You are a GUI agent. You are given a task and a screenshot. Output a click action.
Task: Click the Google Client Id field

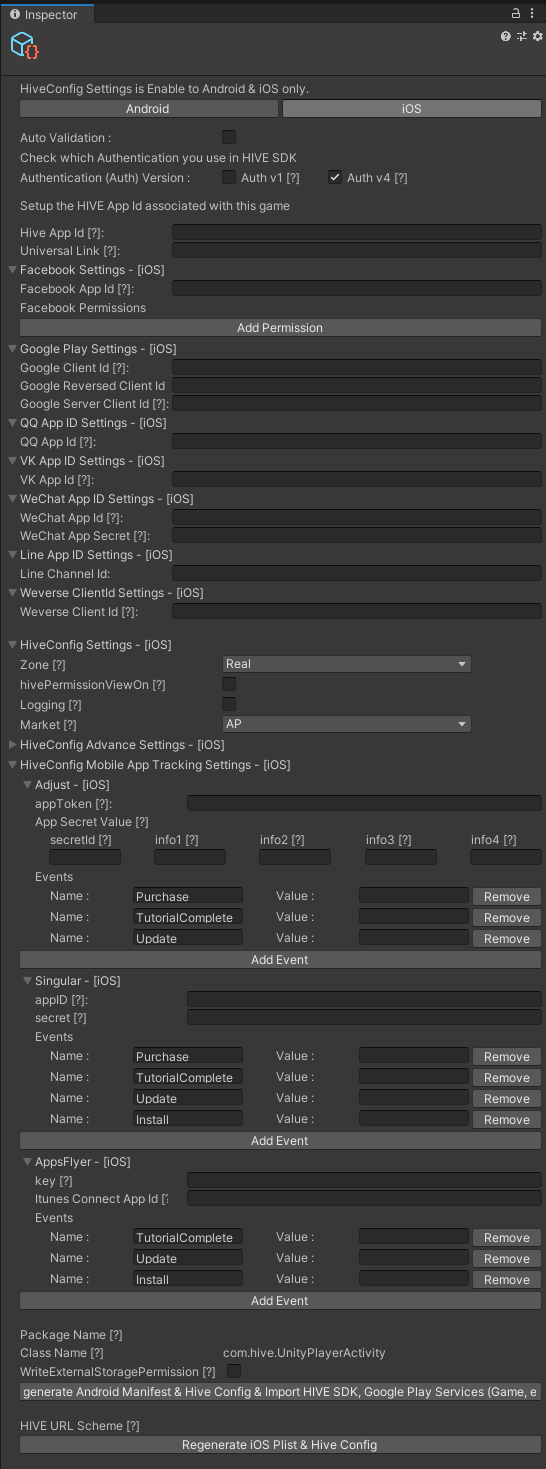(357, 368)
